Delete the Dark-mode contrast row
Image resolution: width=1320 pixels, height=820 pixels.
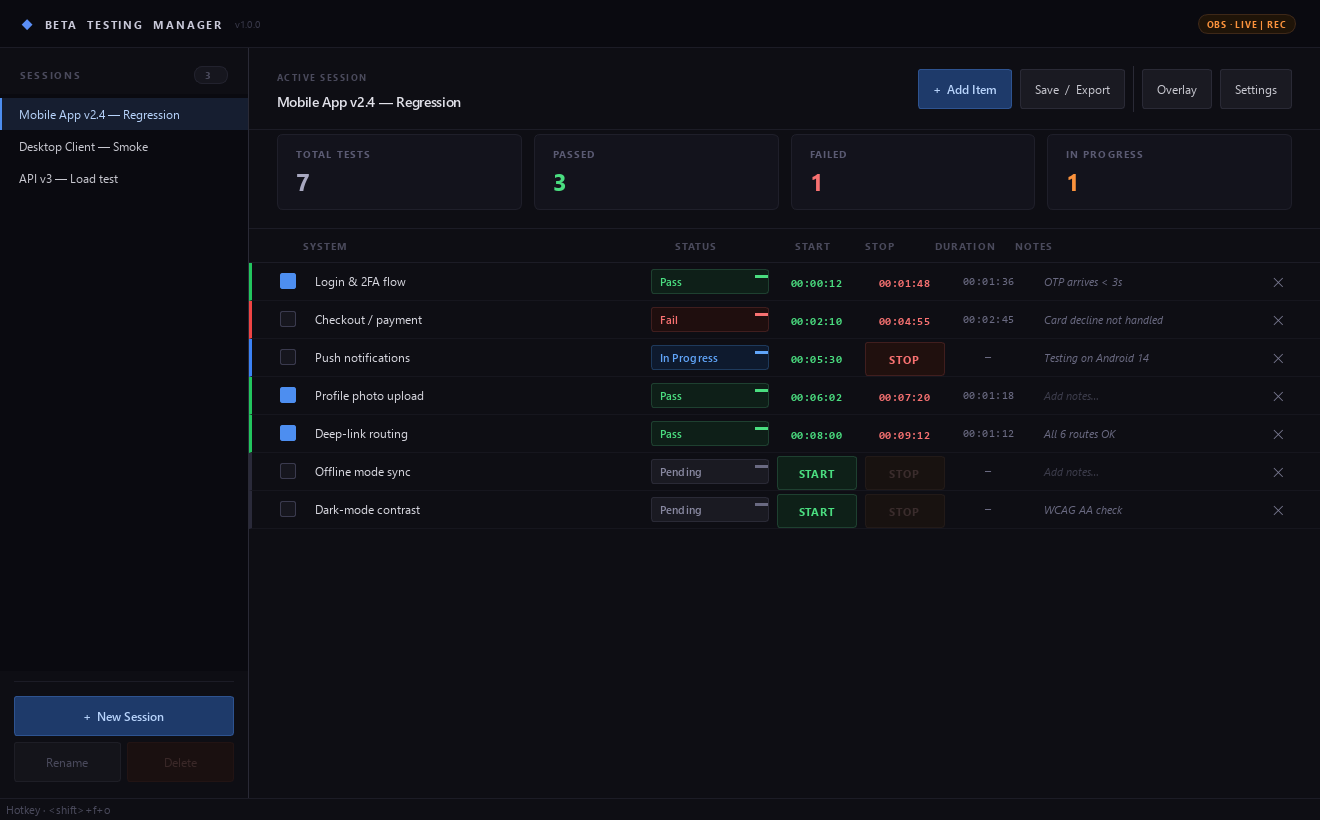click(1278, 510)
